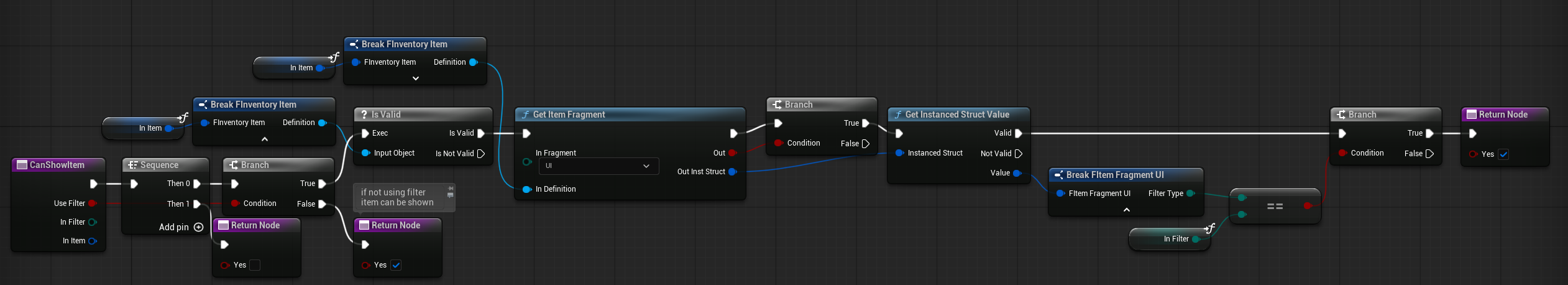Collapse the Break FItem Fragment UI node
This screenshot has width=1568, height=285.
(1126, 210)
